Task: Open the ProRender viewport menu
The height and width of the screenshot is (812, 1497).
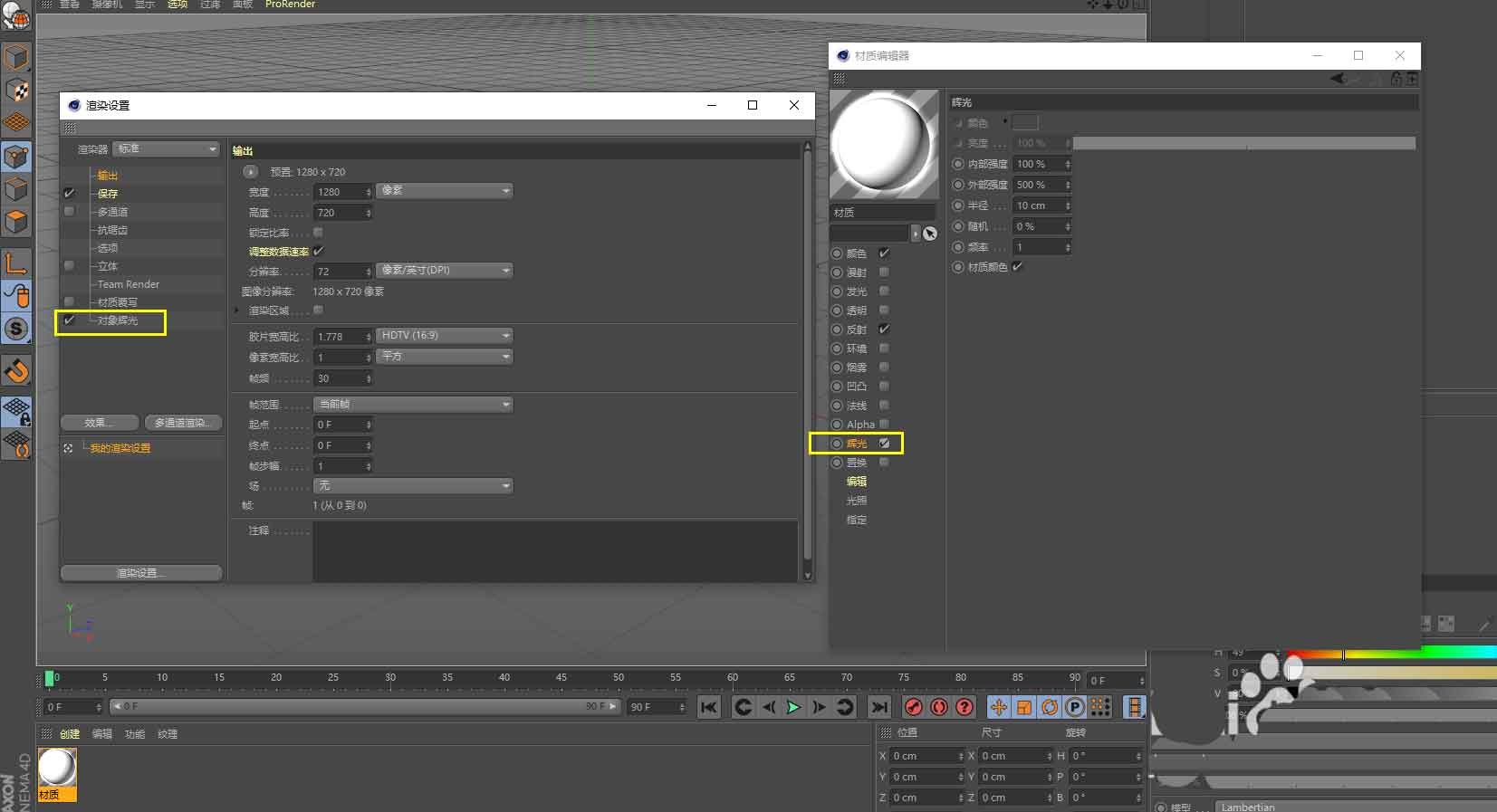Action: [290, 5]
